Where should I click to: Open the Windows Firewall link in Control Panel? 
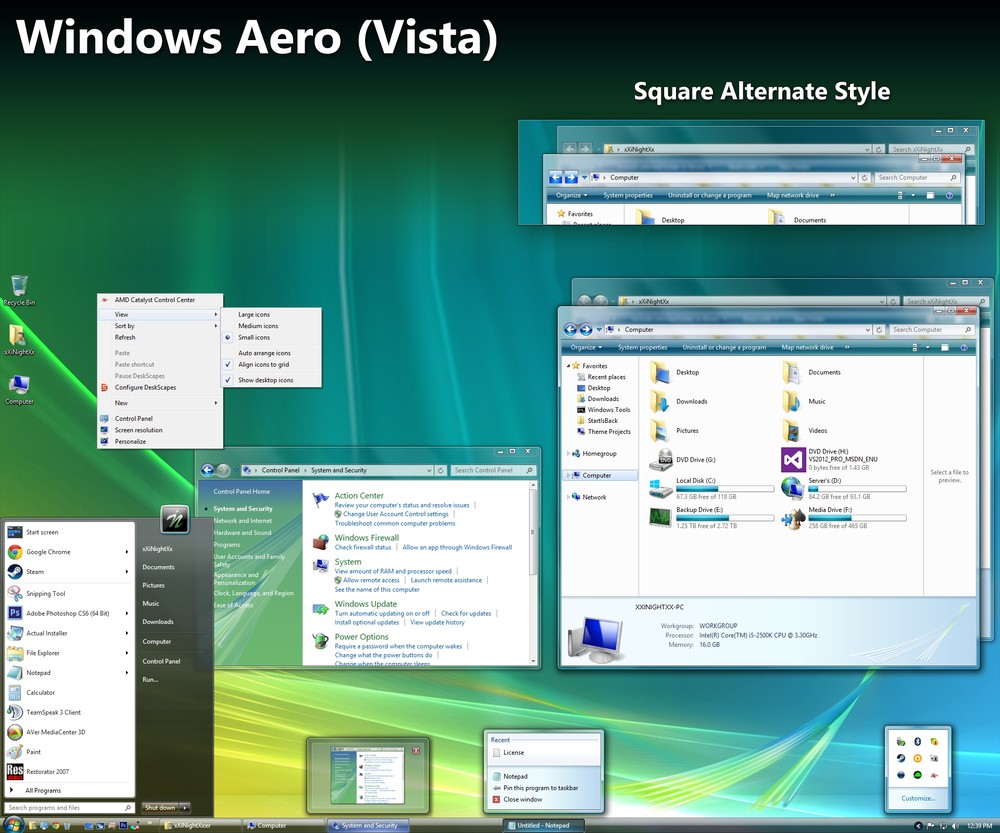367,538
